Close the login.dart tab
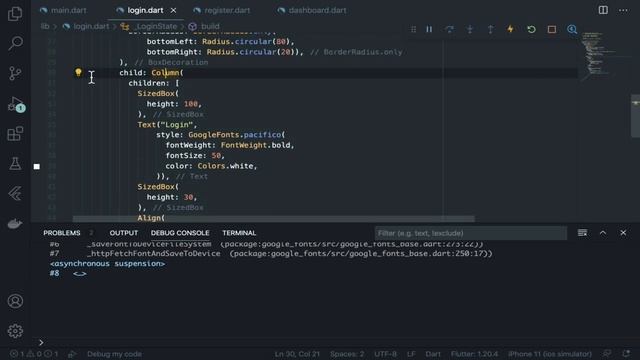The height and width of the screenshot is (360, 640). (173, 10)
